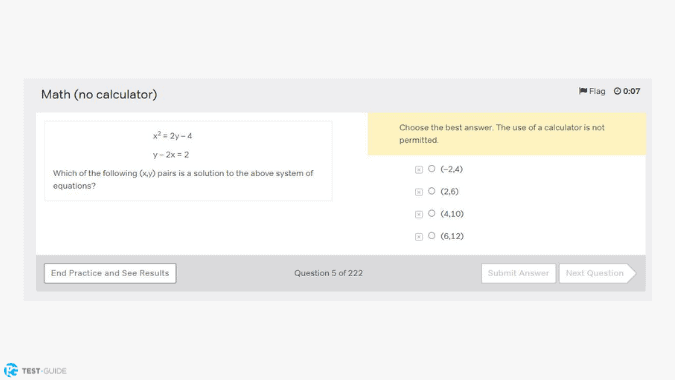The width and height of the screenshot is (675, 380).
Task: Submit Answer for this question
Action: coord(518,273)
